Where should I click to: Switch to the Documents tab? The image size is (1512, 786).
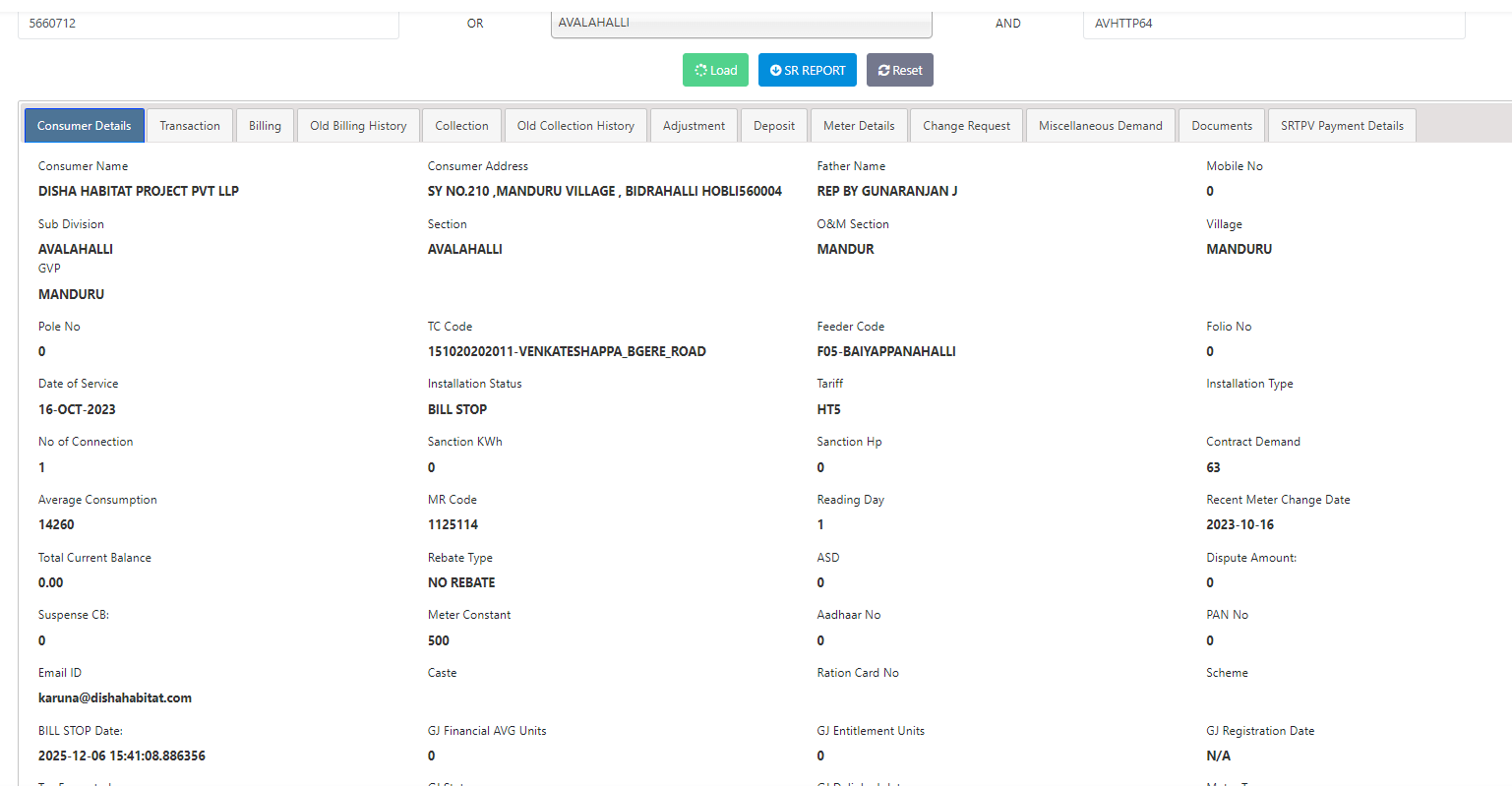tap(1222, 126)
